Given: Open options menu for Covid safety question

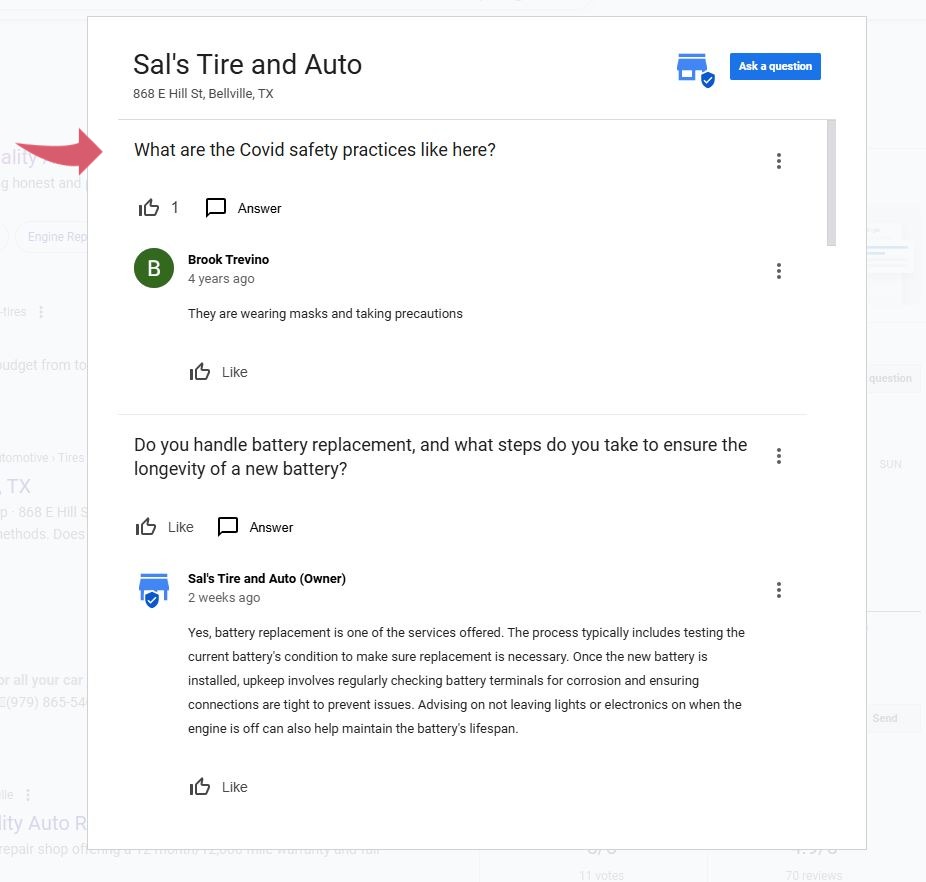Looking at the screenshot, I should tap(779, 161).
